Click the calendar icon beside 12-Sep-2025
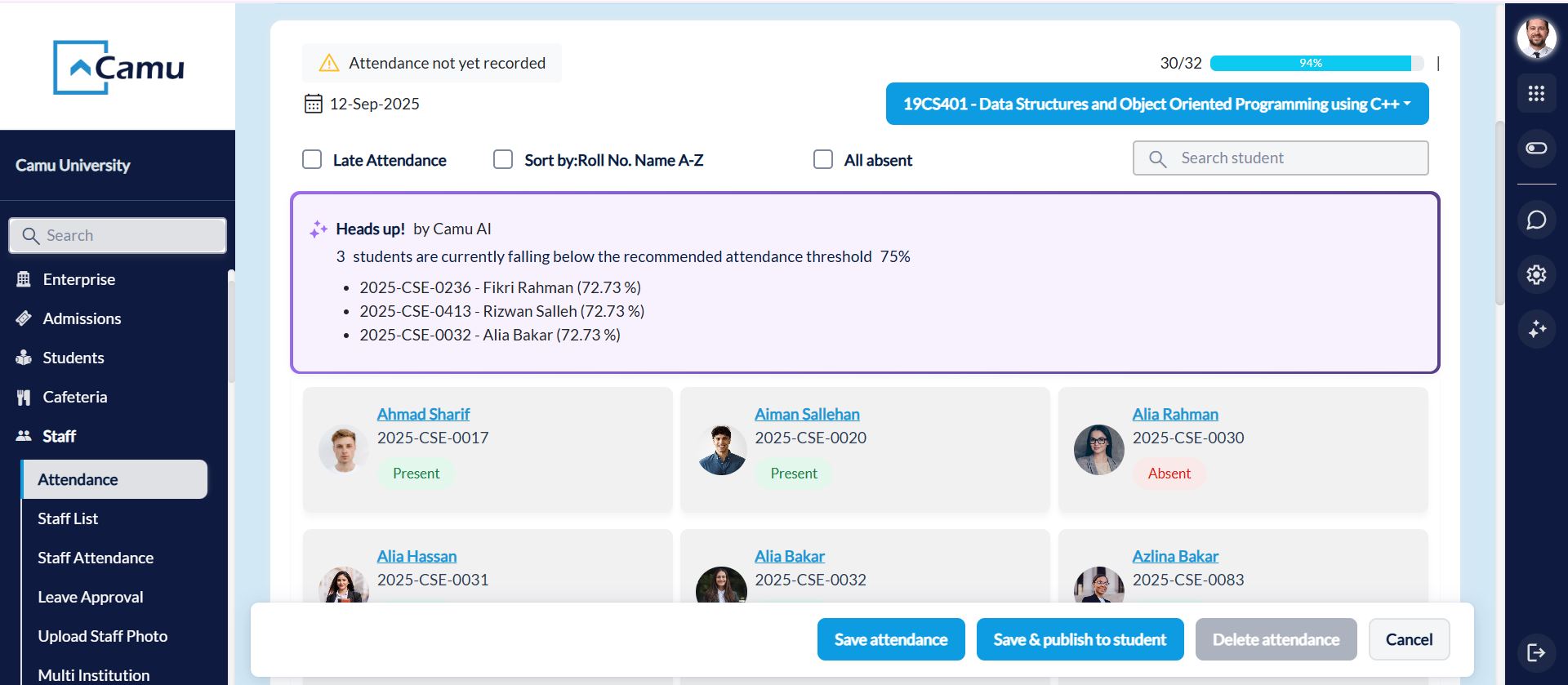Viewport: 1568px width, 685px height. click(x=313, y=104)
